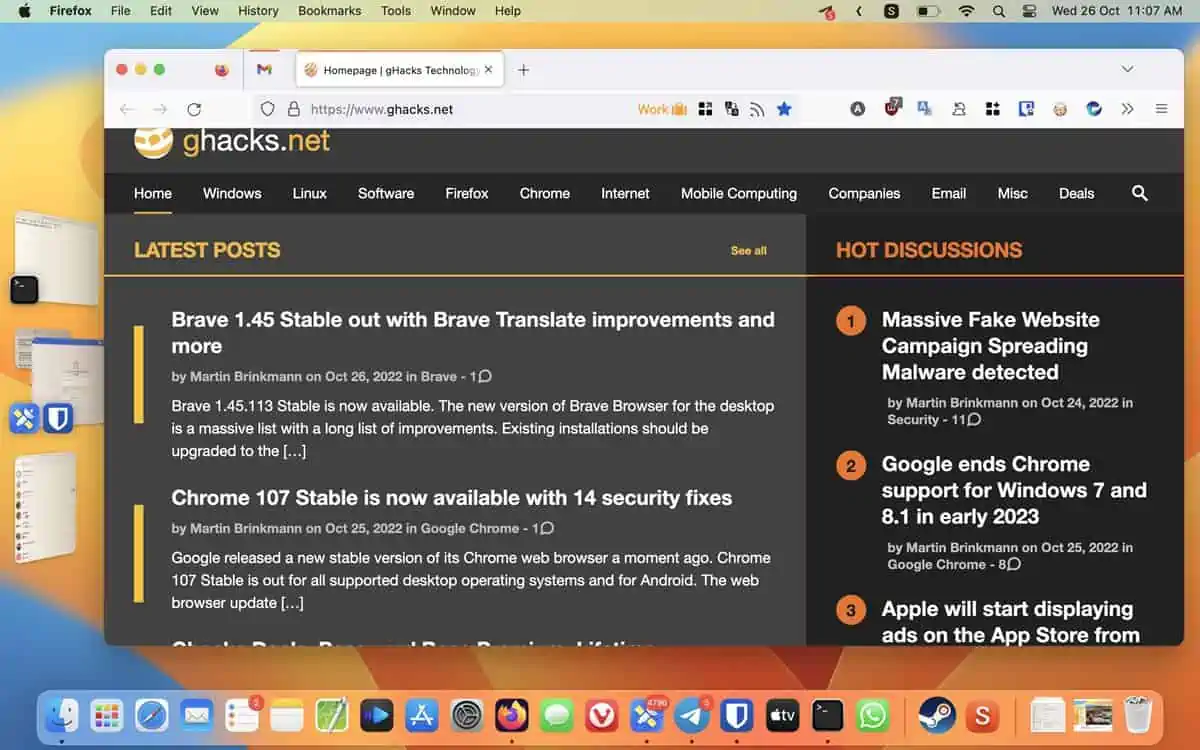The image size is (1200, 750).
Task: Open the Mobile Computing category
Action: pos(739,193)
